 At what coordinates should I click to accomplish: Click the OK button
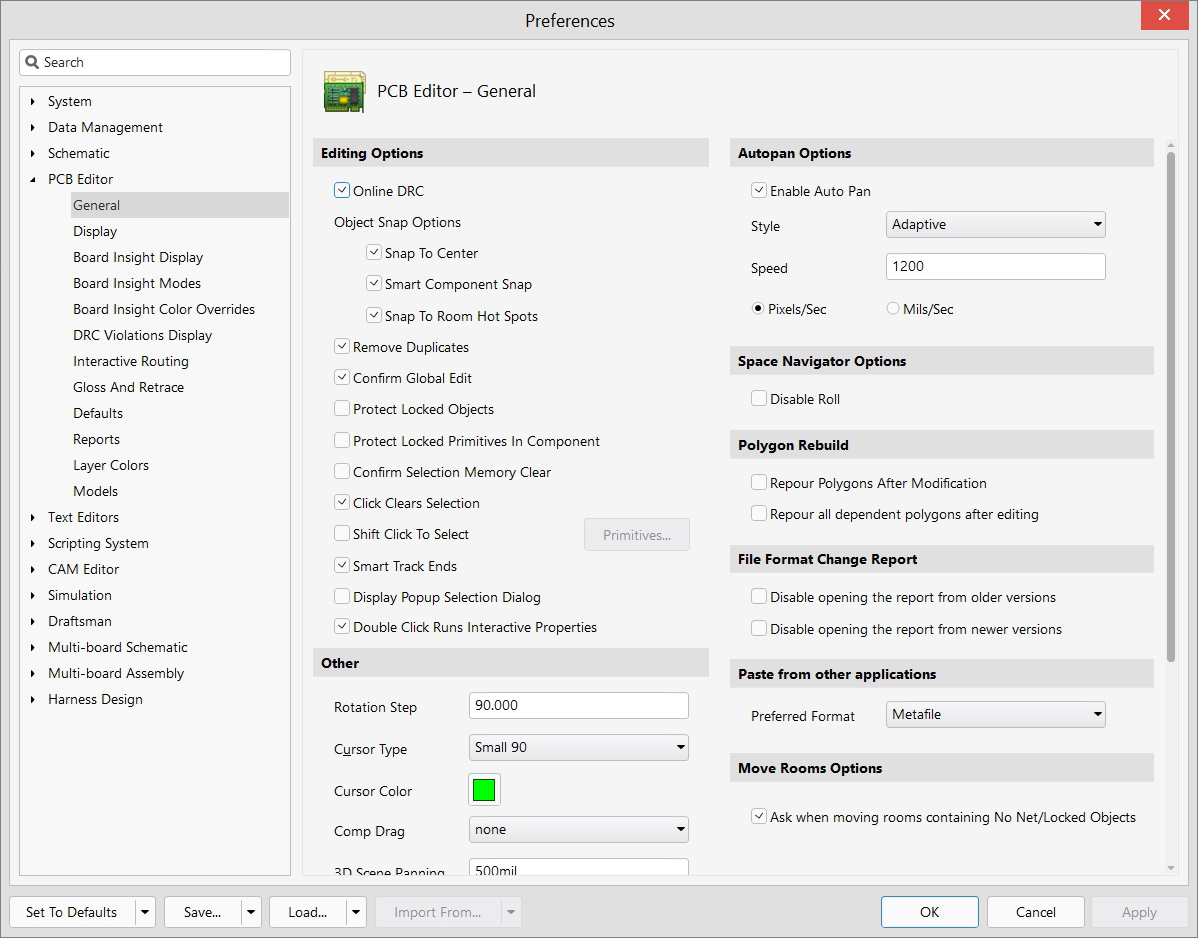(x=929, y=912)
